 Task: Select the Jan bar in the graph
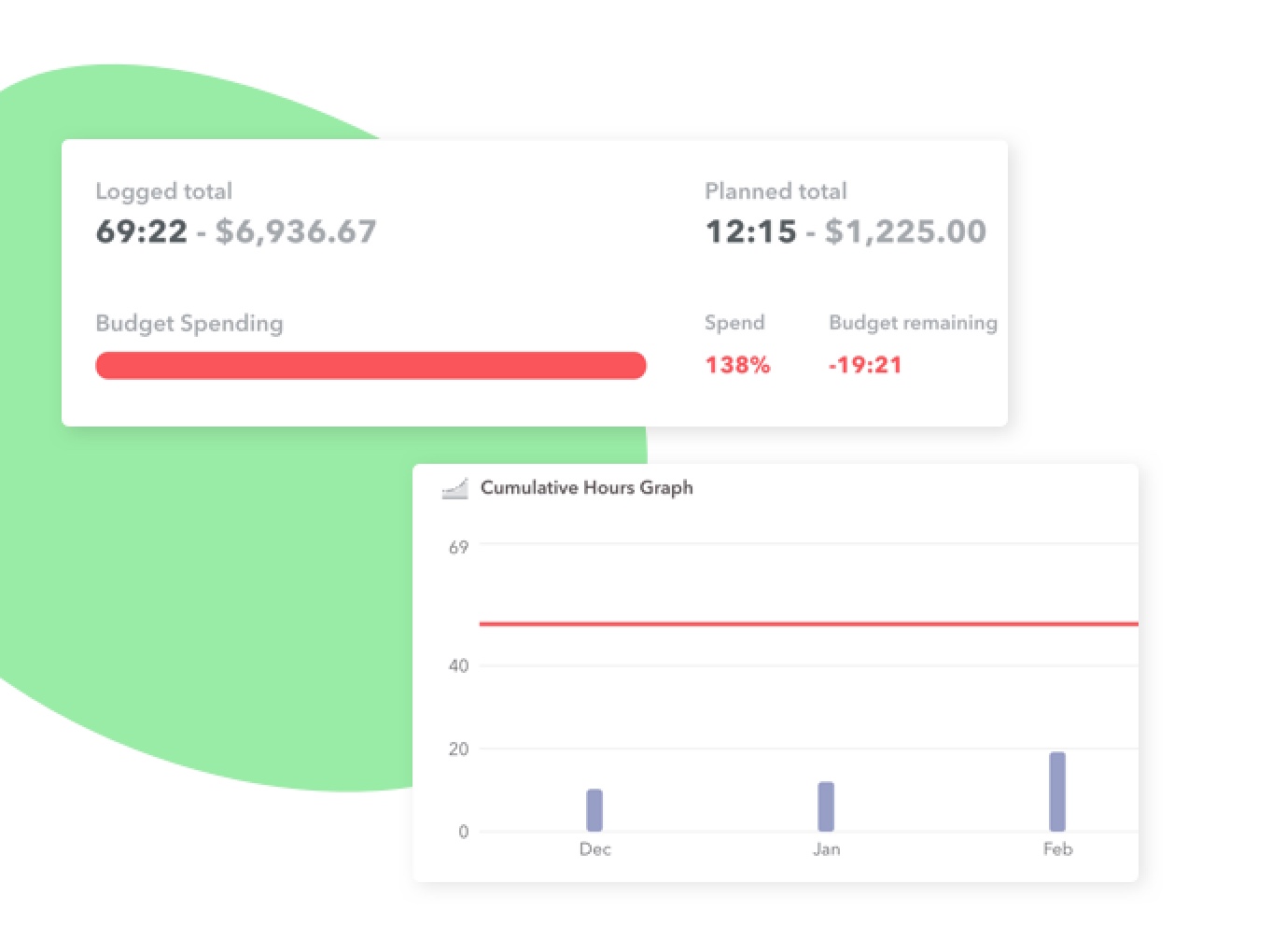click(826, 806)
